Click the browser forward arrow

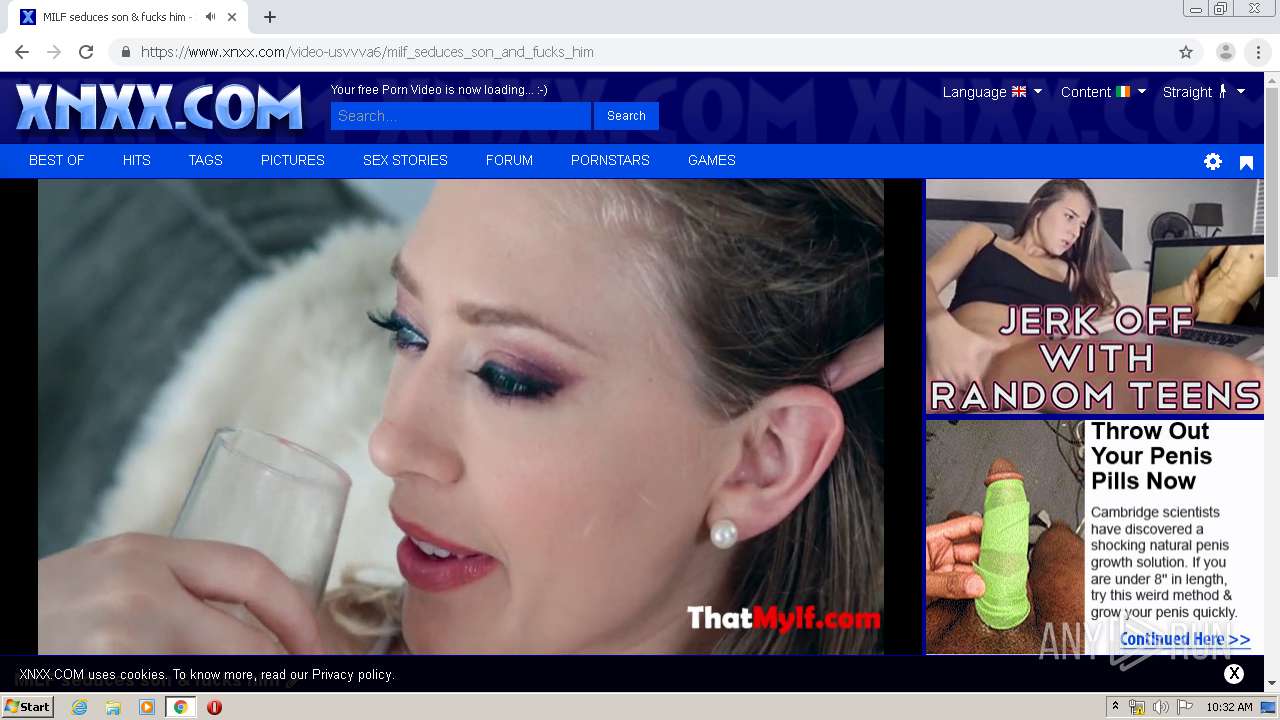point(54,52)
